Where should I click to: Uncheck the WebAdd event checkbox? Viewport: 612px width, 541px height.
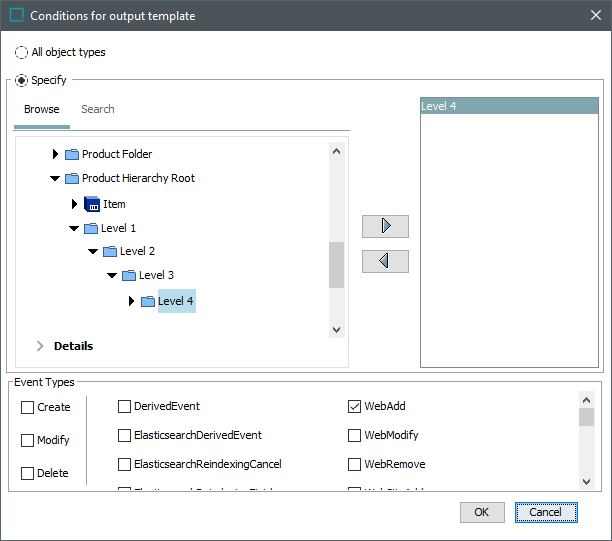coord(354,407)
